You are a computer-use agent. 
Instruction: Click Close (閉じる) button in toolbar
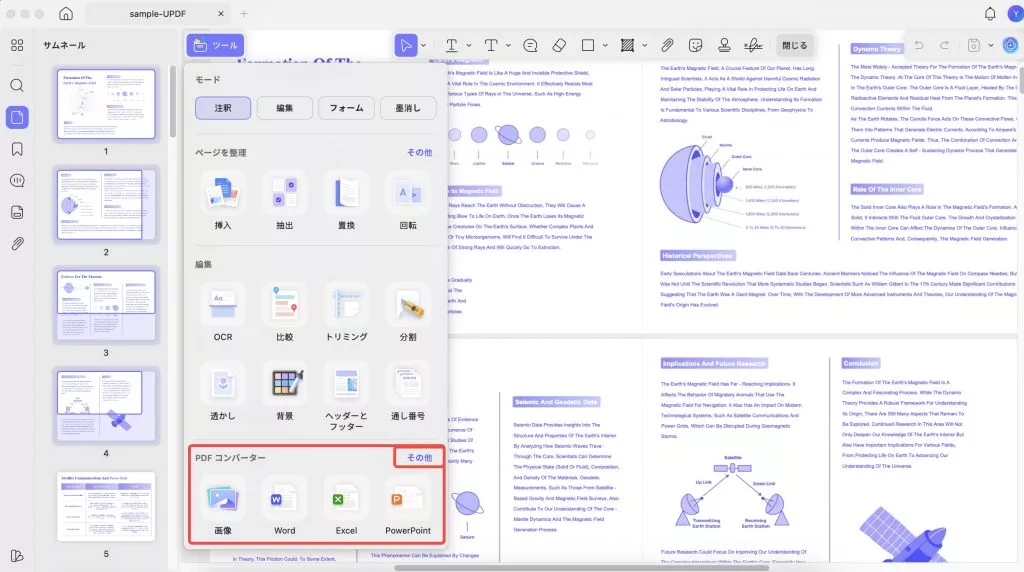[x=795, y=45]
